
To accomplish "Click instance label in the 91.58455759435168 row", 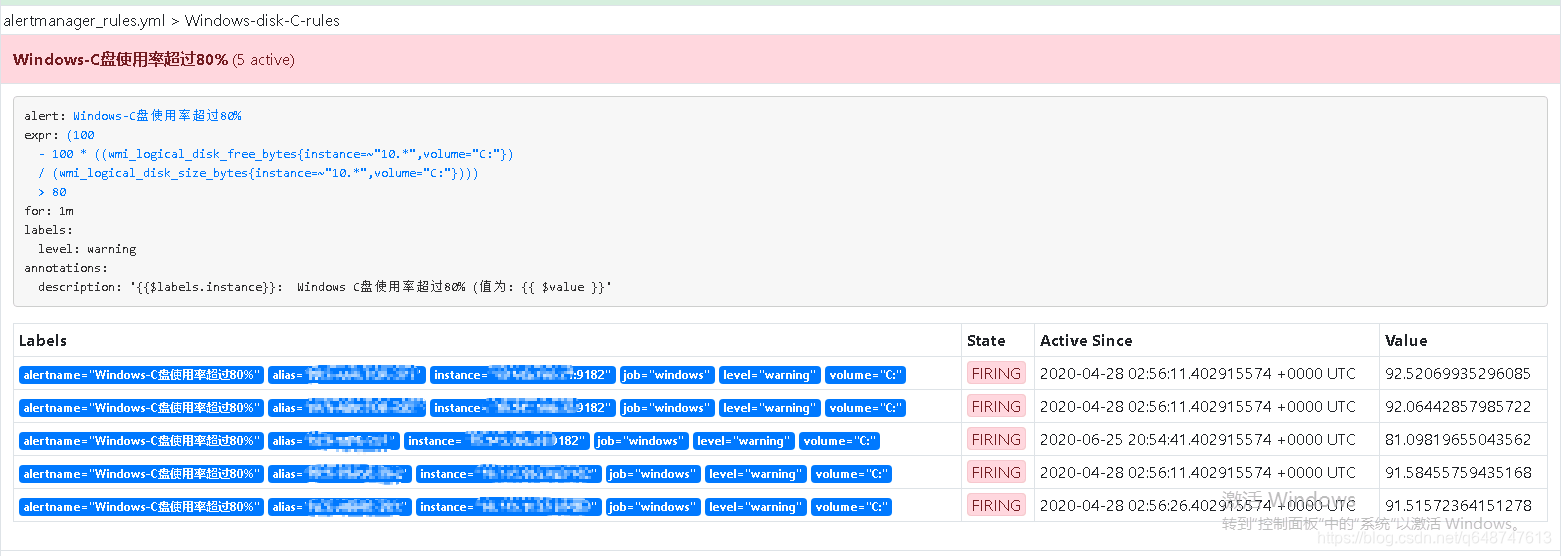I will pyautogui.click(x=509, y=474).
